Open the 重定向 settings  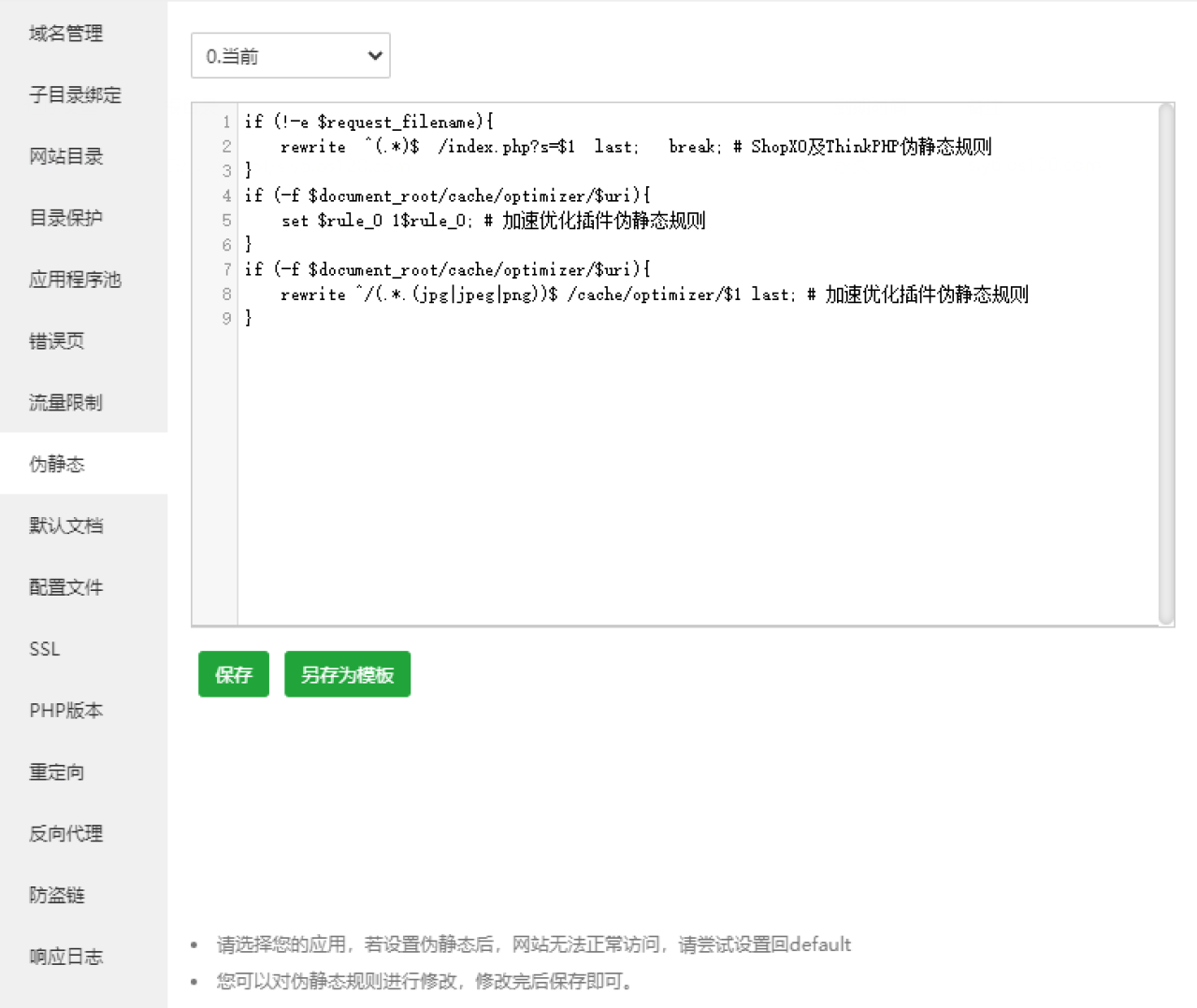56,771
